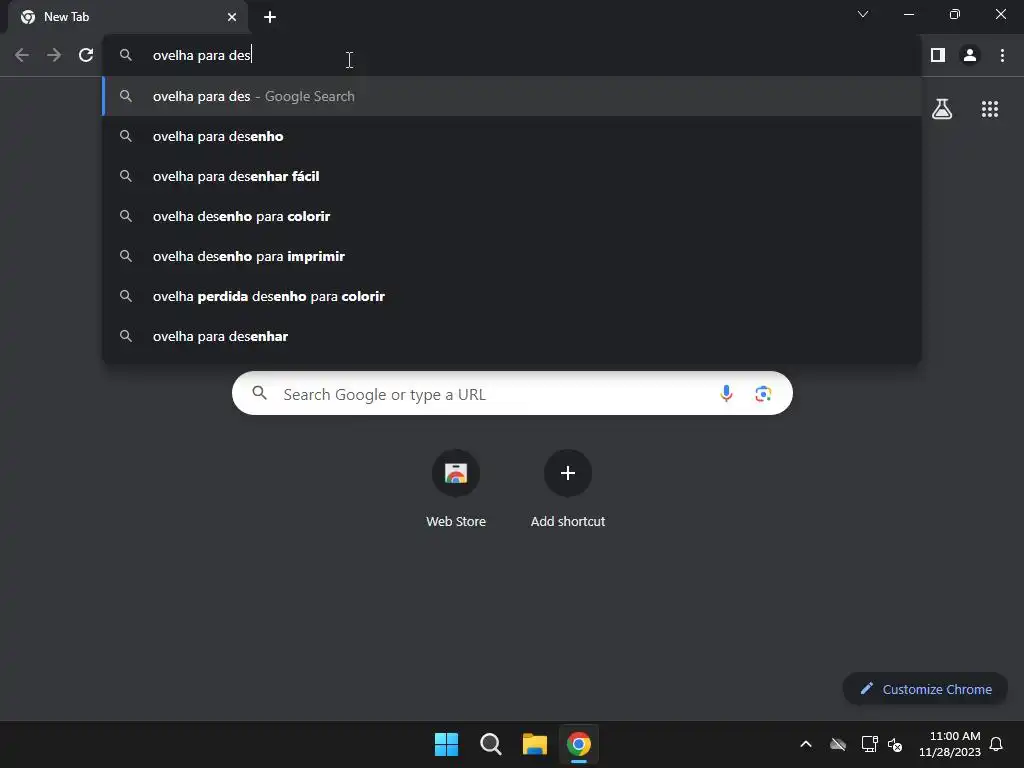Viewport: 1024px width, 768px height.
Task: Choose suggestion 'ovelha para desenhar'
Action: point(512,336)
